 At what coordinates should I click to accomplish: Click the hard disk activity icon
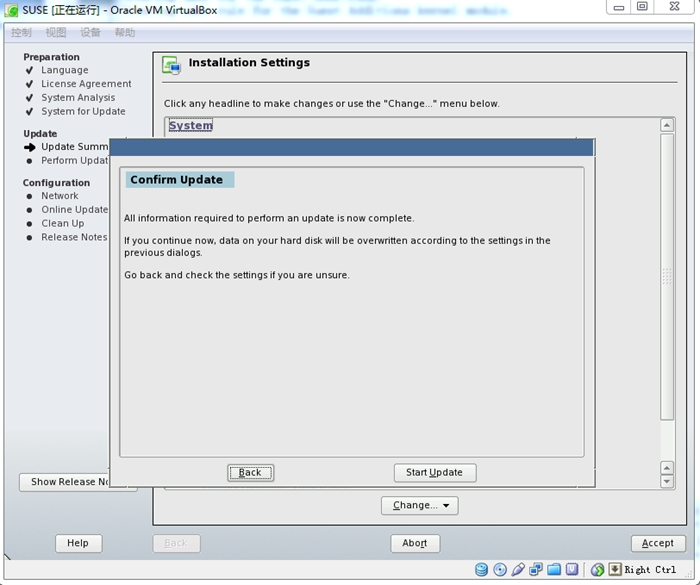tap(481, 569)
